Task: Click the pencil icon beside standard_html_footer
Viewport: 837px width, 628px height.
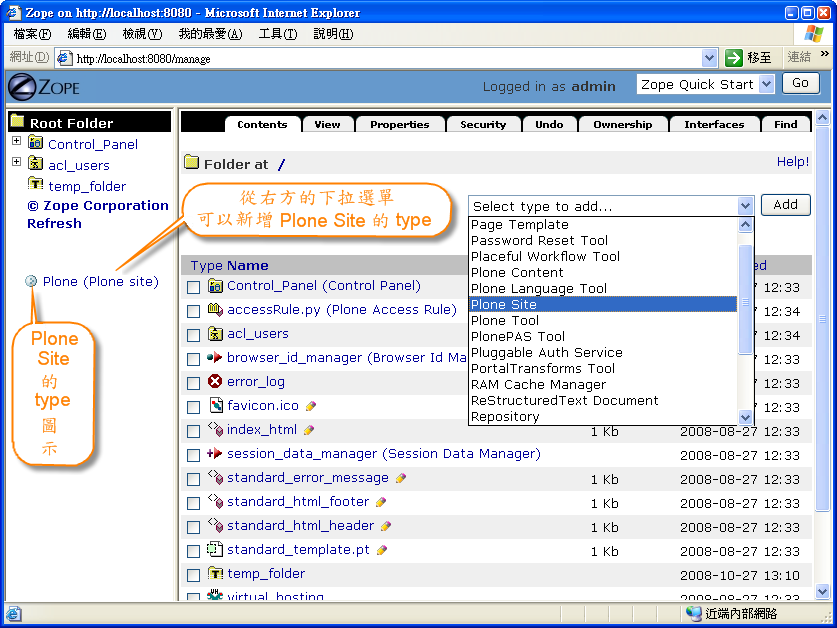Action: (381, 502)
